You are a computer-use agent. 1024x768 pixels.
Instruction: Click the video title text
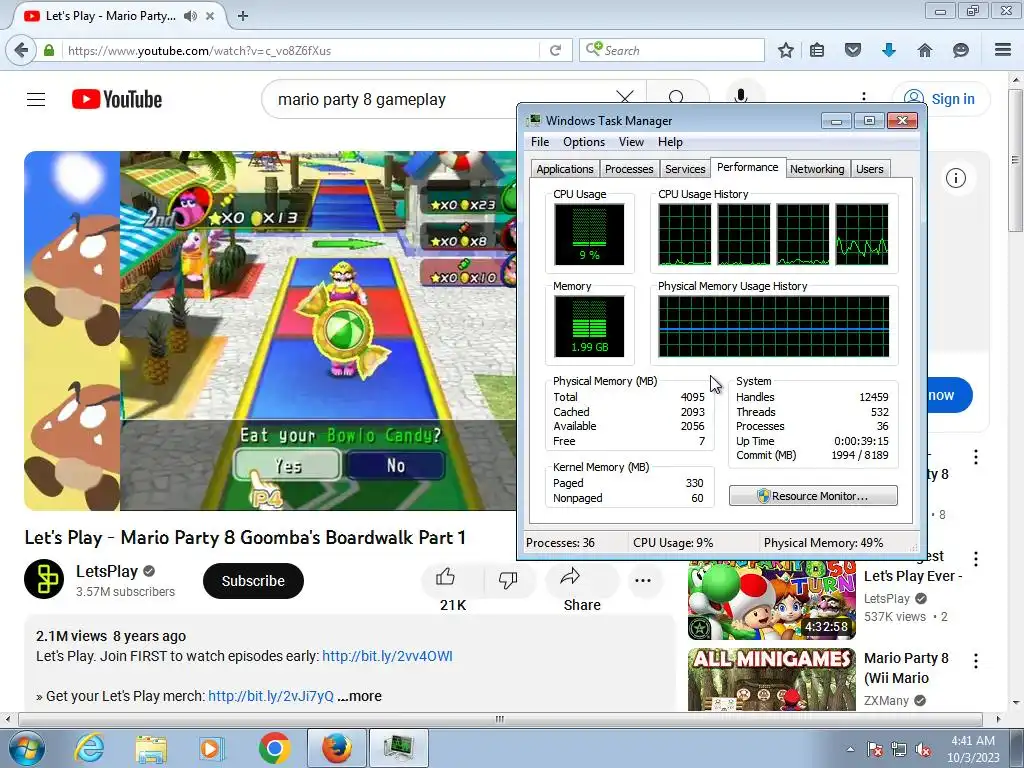coord(245,537)
